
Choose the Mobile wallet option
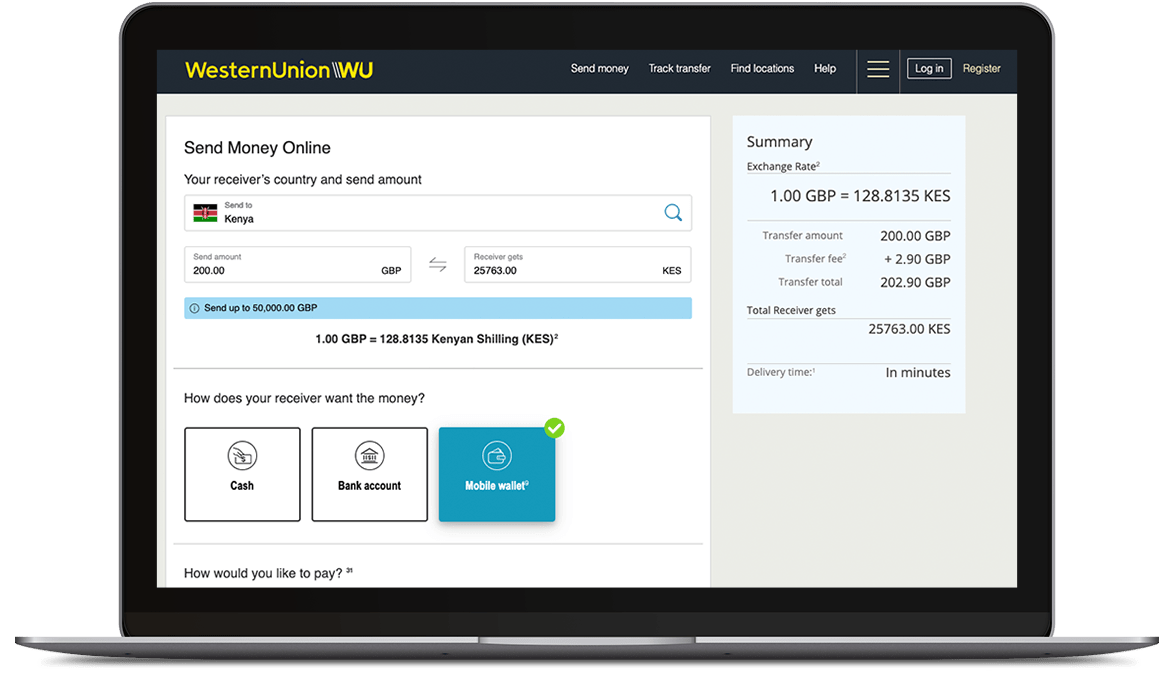(x=496, y=476)
